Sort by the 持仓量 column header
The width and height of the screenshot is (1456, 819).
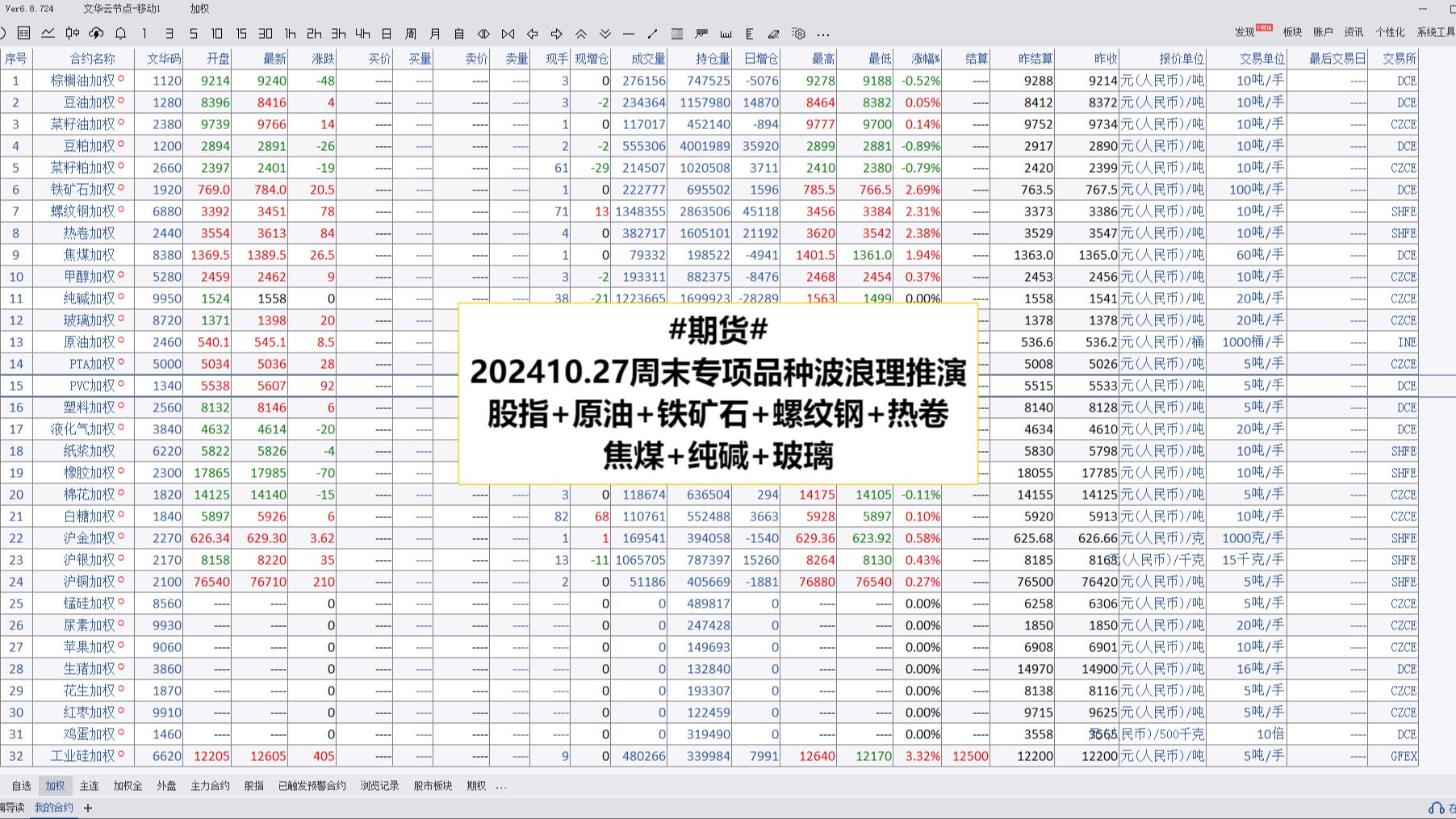pyautogui.click(x=713, y=58)
